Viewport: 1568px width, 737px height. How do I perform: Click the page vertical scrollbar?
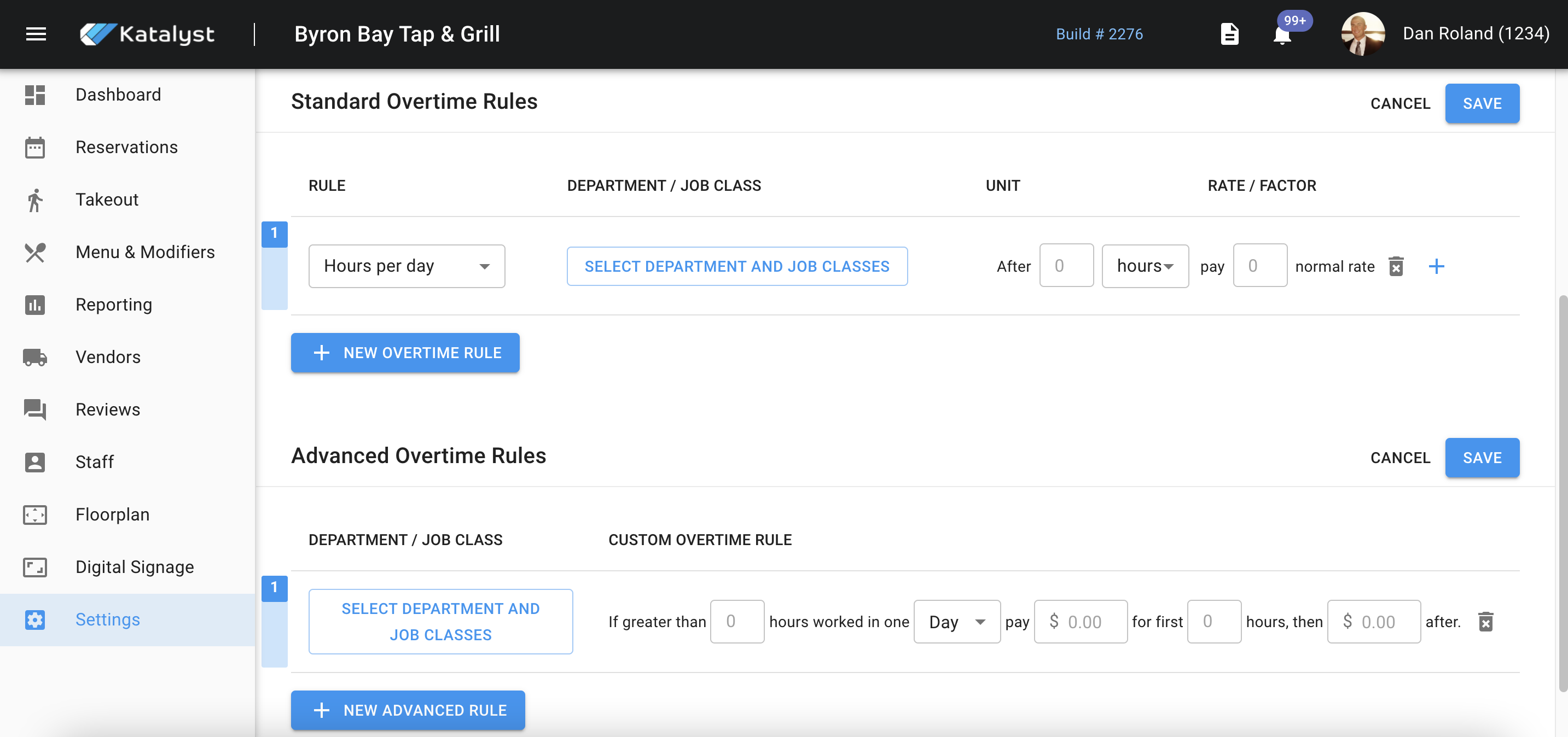click(x=1562, y=493)
